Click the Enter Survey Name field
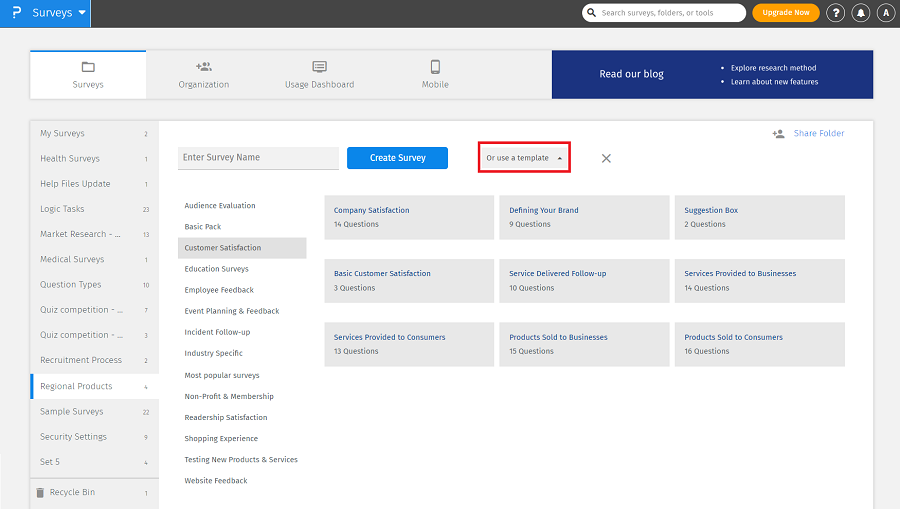 click(258, 158)
